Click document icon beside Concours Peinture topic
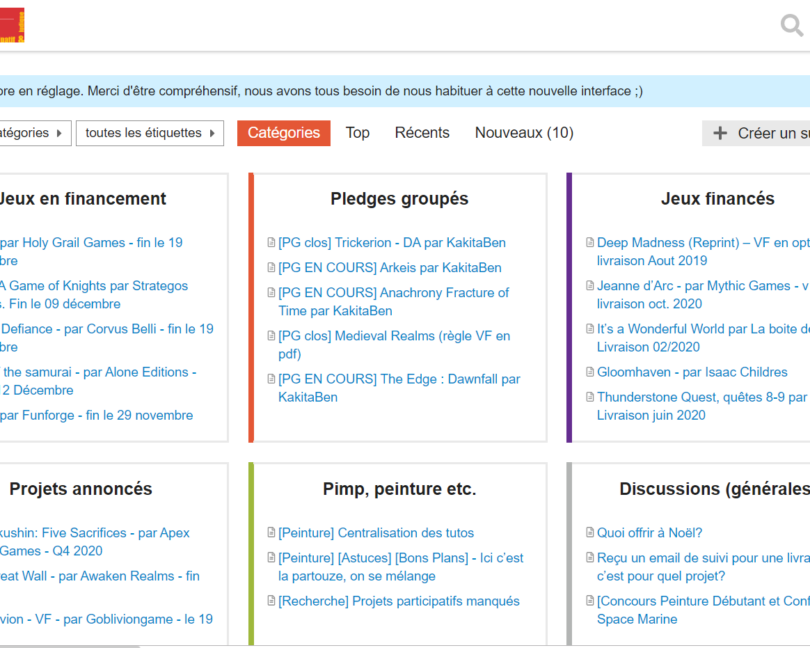This screenshot has width=810, height=648. tap(590, 601)
